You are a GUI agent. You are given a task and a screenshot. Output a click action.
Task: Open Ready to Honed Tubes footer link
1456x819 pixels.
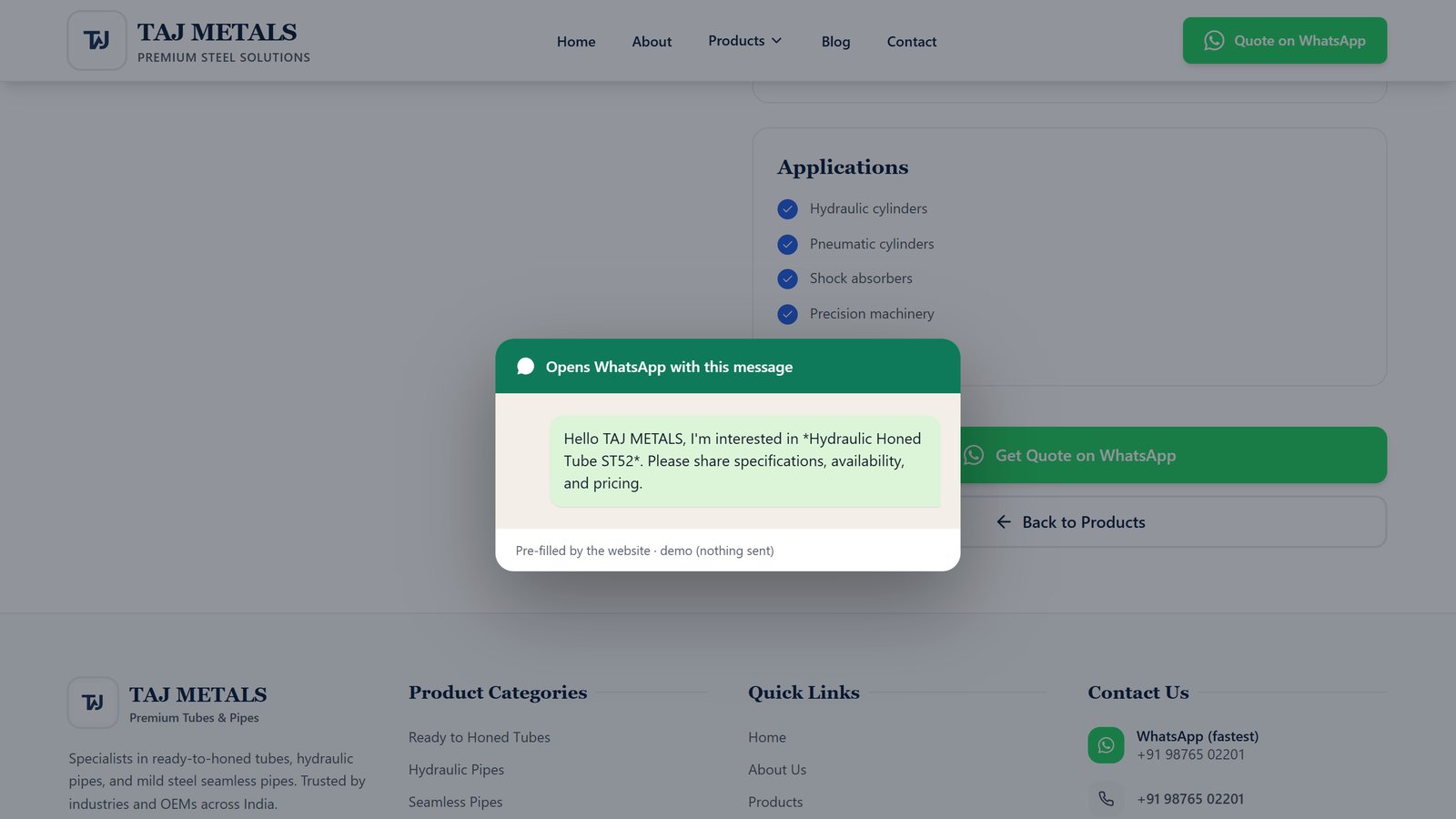[480, 737]
